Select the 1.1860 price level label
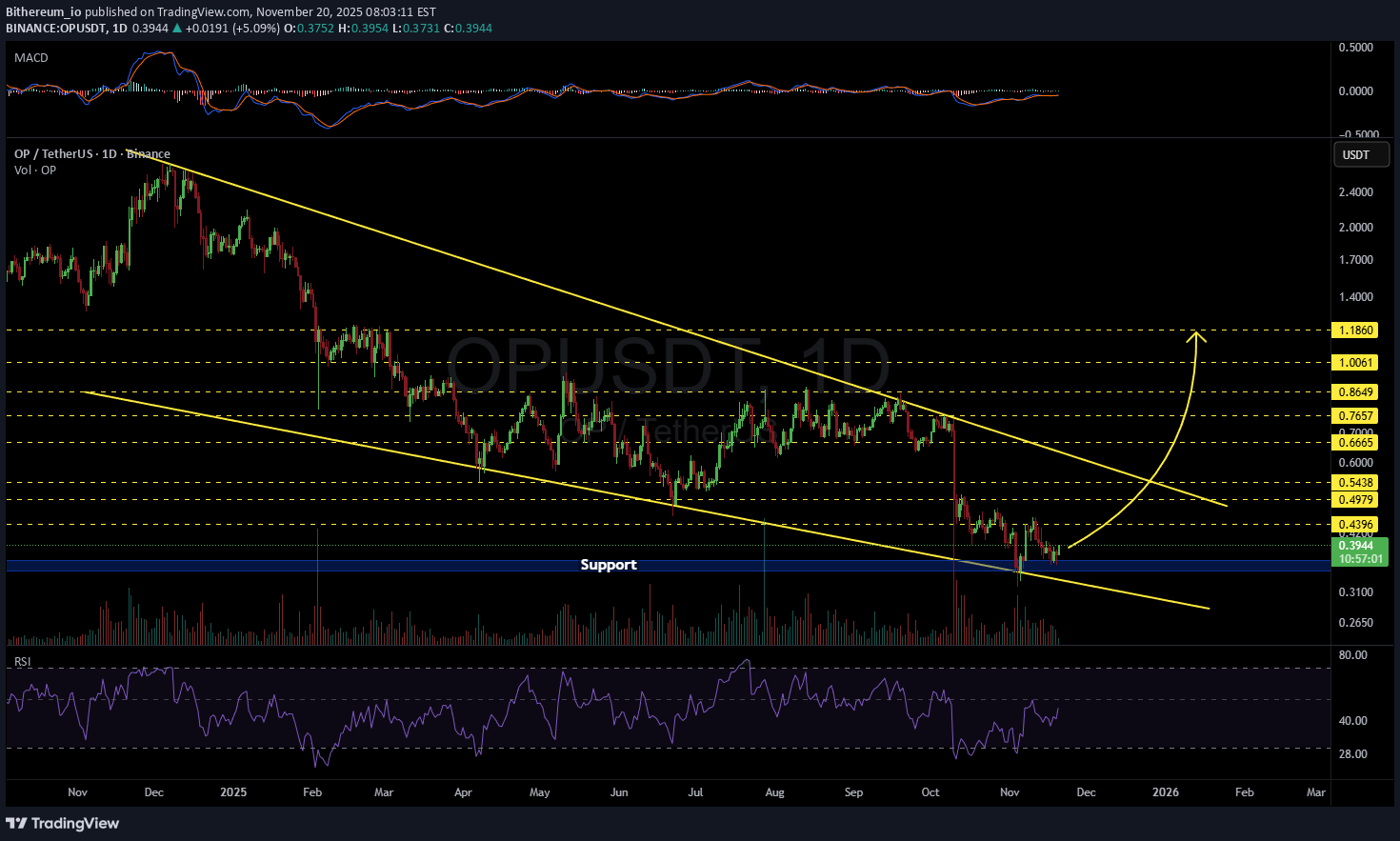 click(1355, 330)
